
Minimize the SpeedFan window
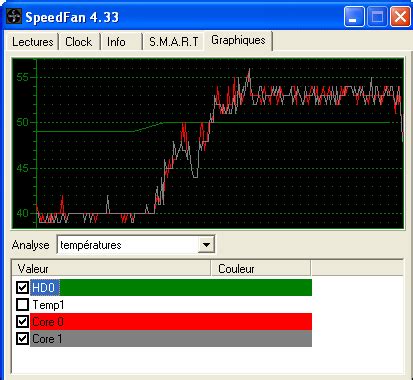tap(354, 17)
